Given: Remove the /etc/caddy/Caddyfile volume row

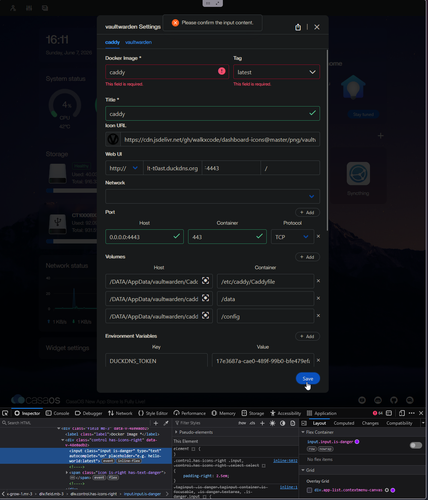Looking at the screenshot, I should click(x=318, y=281).
